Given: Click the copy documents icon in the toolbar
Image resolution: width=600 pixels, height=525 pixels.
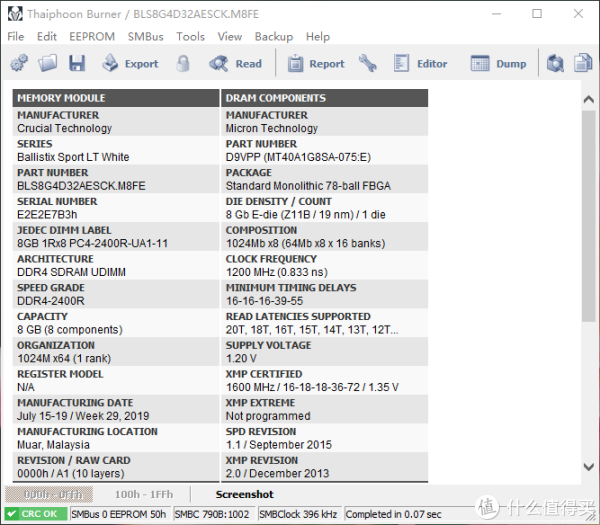Looking at the screenshot, I should coord(583,63).
